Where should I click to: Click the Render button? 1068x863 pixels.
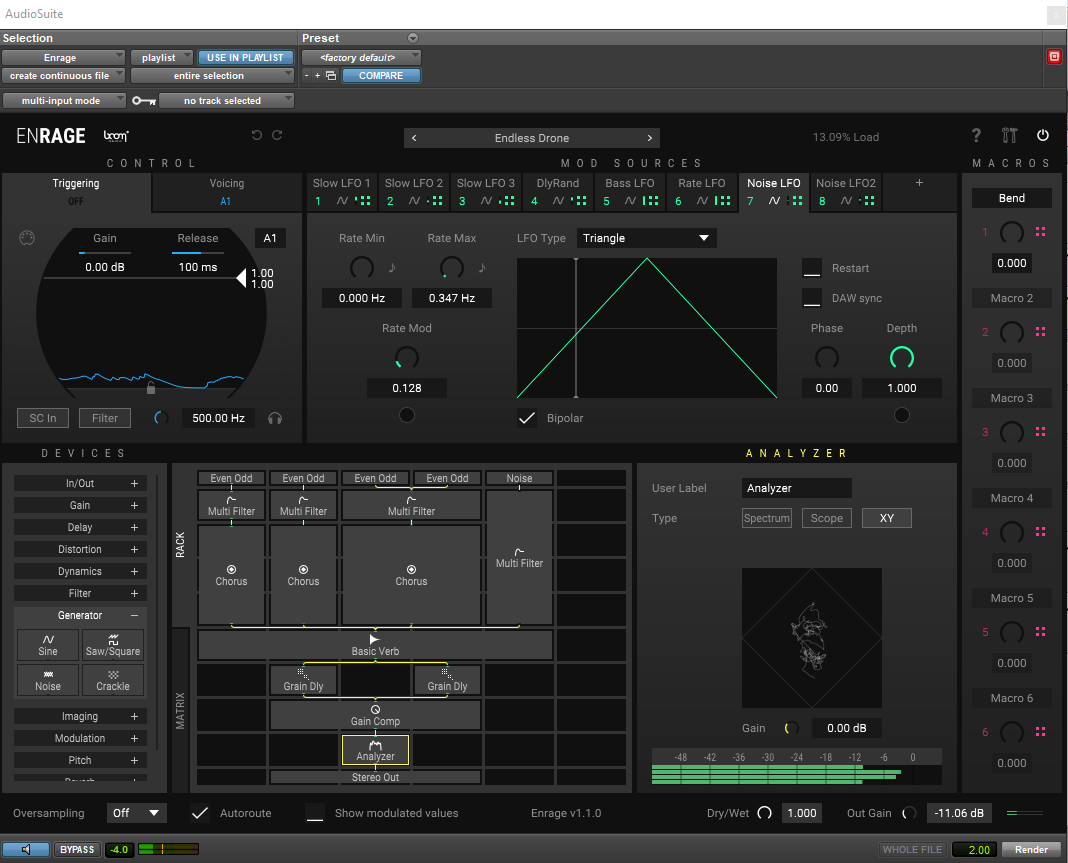[x=1031, y=849]
